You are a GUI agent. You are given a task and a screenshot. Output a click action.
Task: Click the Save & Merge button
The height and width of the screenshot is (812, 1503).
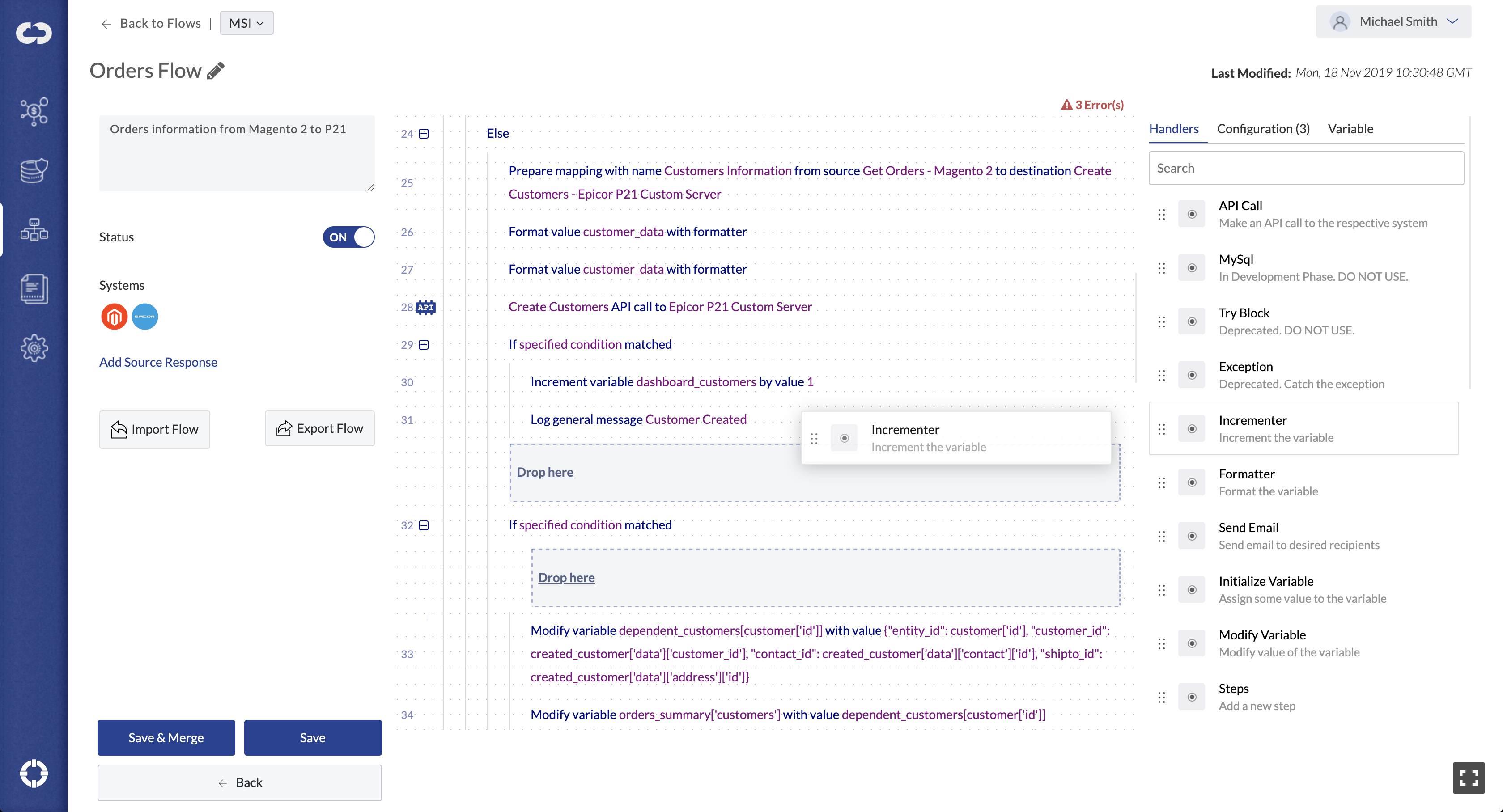(x=166, y=737)
